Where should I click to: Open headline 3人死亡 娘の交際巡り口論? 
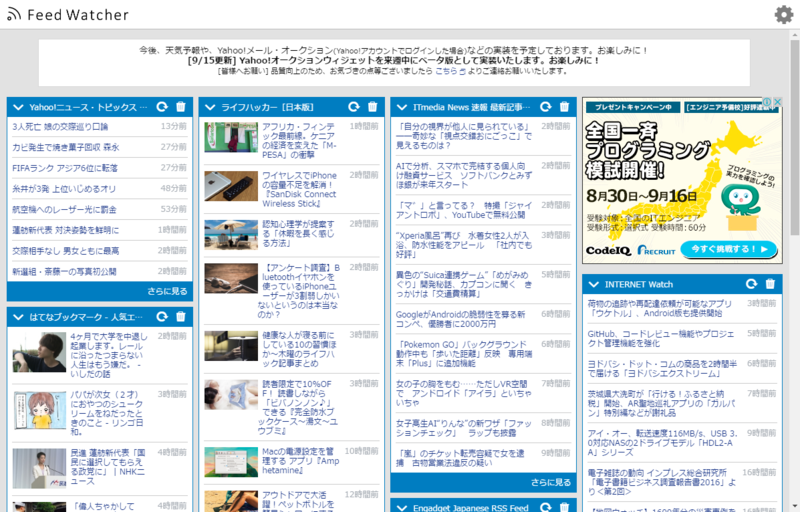60,126
